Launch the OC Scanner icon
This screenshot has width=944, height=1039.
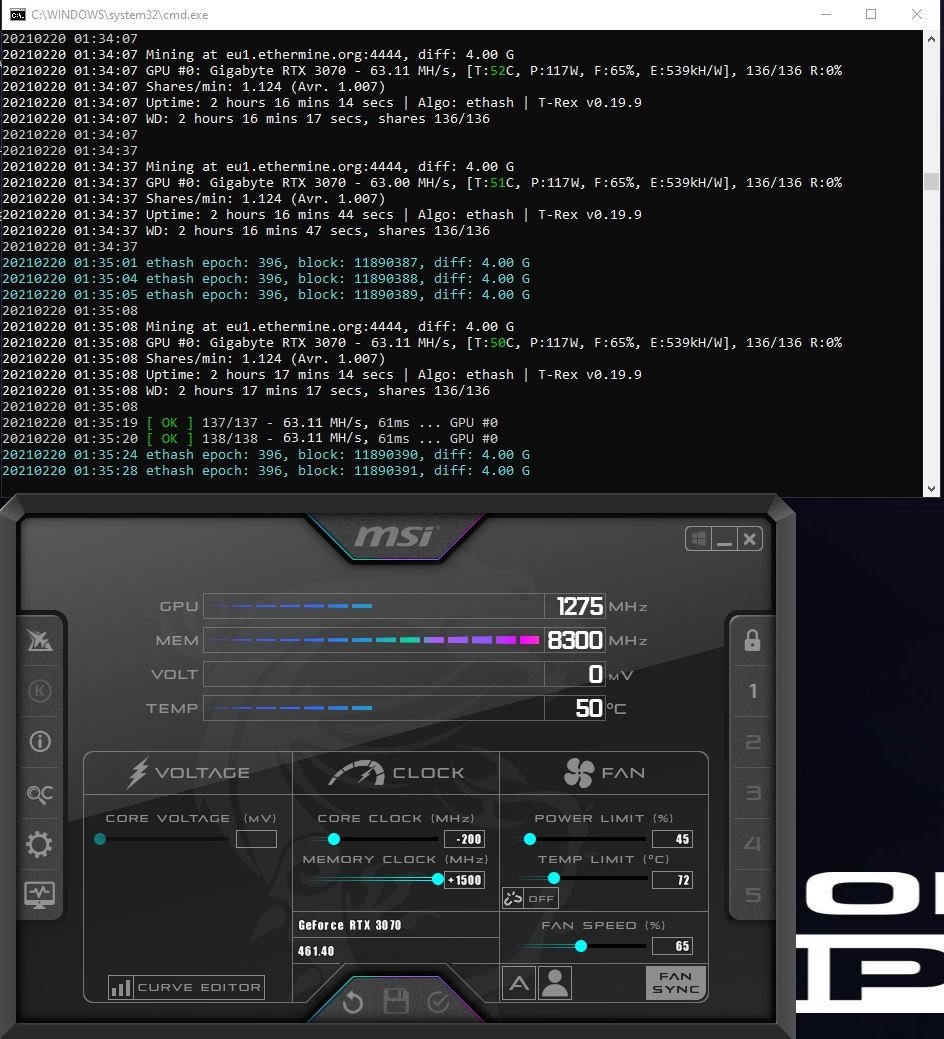click(40, 793)
